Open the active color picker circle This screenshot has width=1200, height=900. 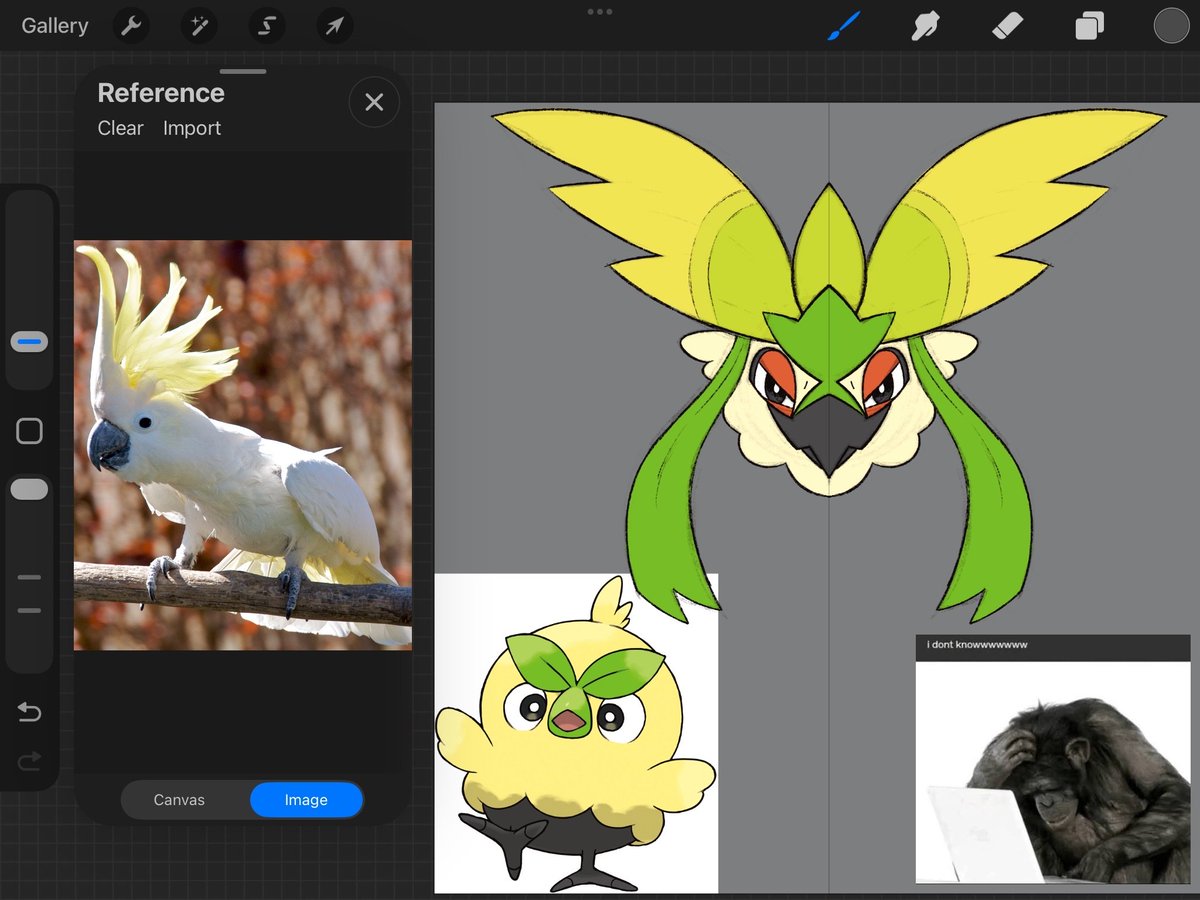tap(1171, 26)
